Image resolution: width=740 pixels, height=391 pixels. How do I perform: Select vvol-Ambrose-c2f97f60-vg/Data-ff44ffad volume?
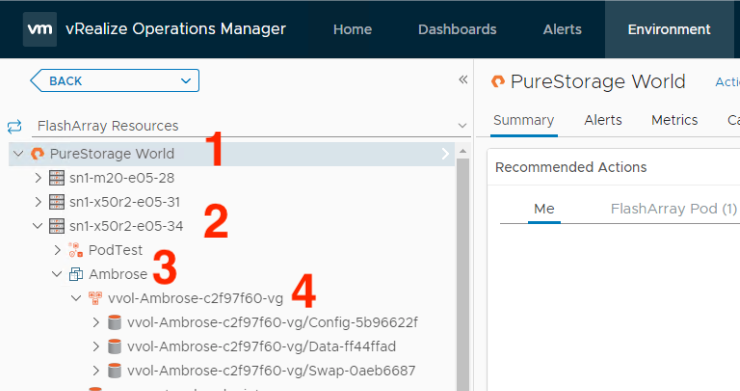point(261,347)
